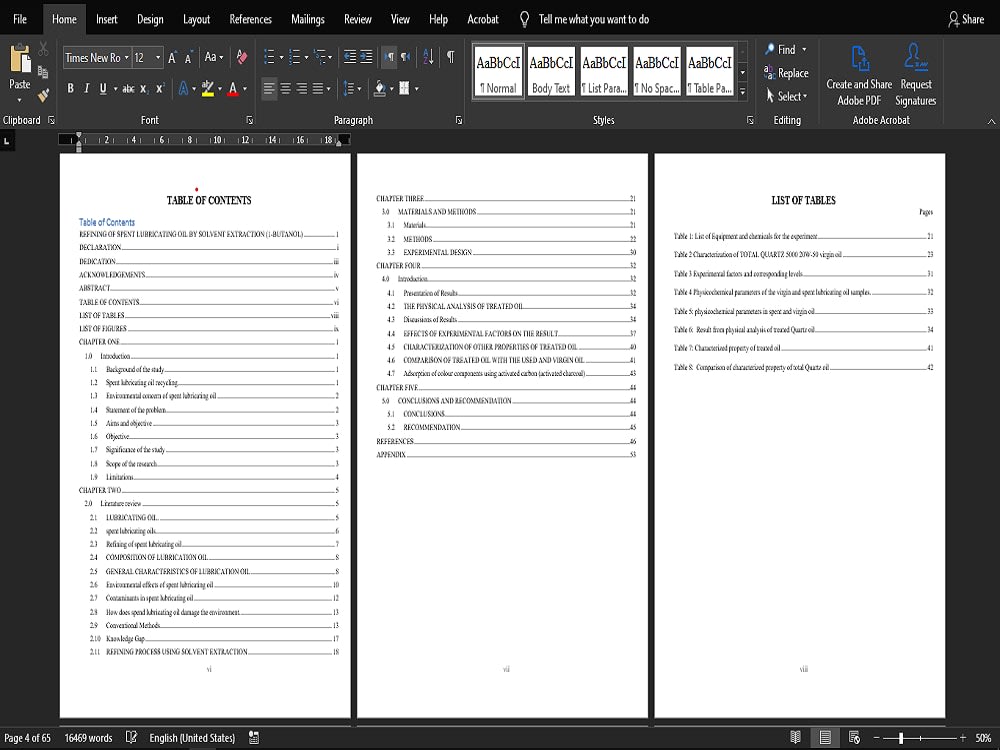Screen dimensions: 1000x750
Task: Expand the Bullets list dropdown
Action: click(281, 55)
